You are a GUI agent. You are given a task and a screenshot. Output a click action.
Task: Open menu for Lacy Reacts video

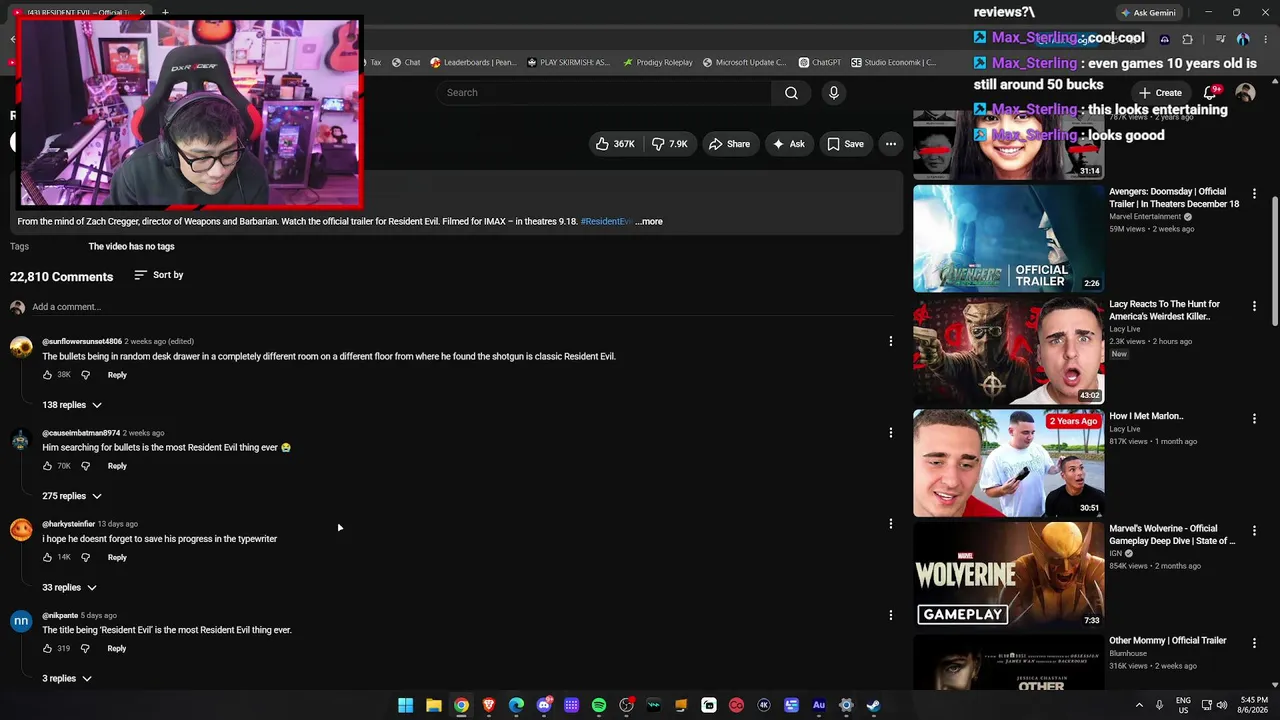coord(1254,306)
